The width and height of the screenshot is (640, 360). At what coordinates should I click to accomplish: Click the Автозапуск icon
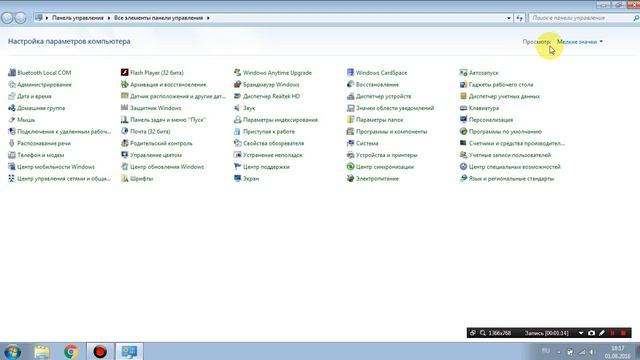463,73
